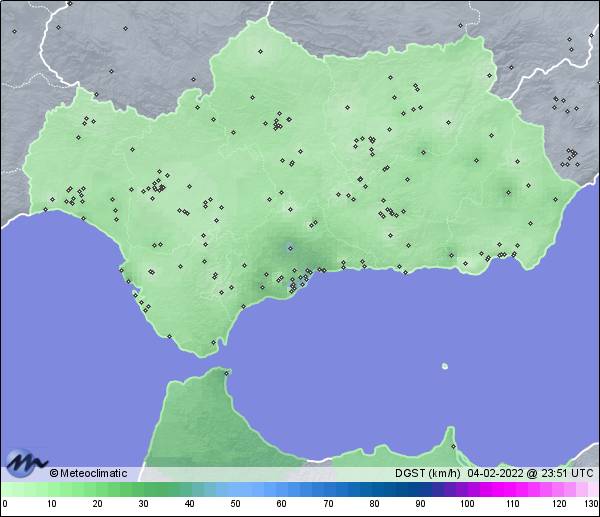The height and width of the screenshot is (517, 600).
Task: Pick the blue swatch at 60 on scale
Action: [282, 489]
